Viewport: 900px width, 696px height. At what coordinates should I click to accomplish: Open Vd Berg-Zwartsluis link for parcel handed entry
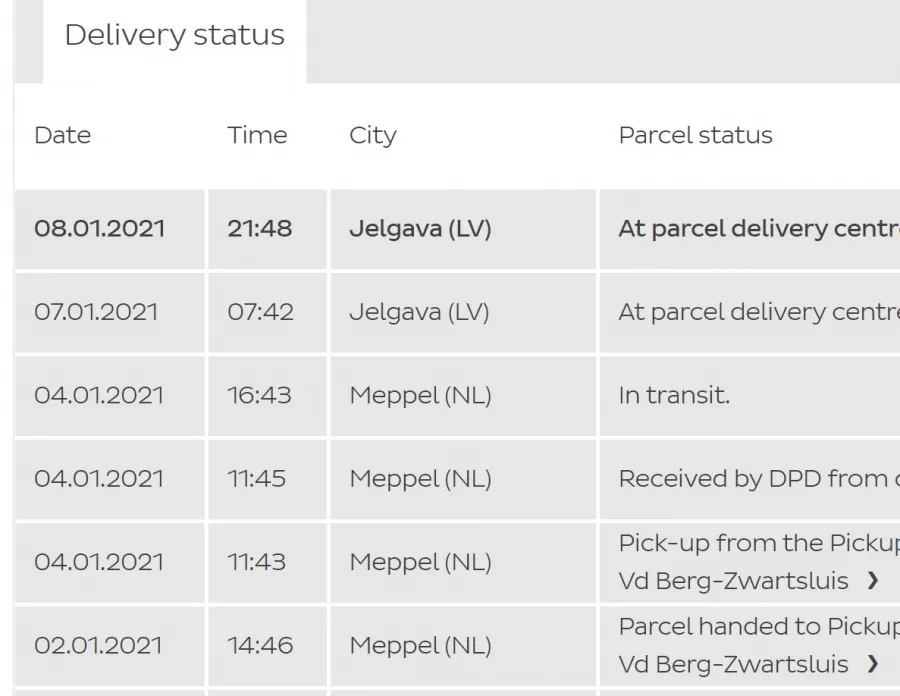click(733, 664)
